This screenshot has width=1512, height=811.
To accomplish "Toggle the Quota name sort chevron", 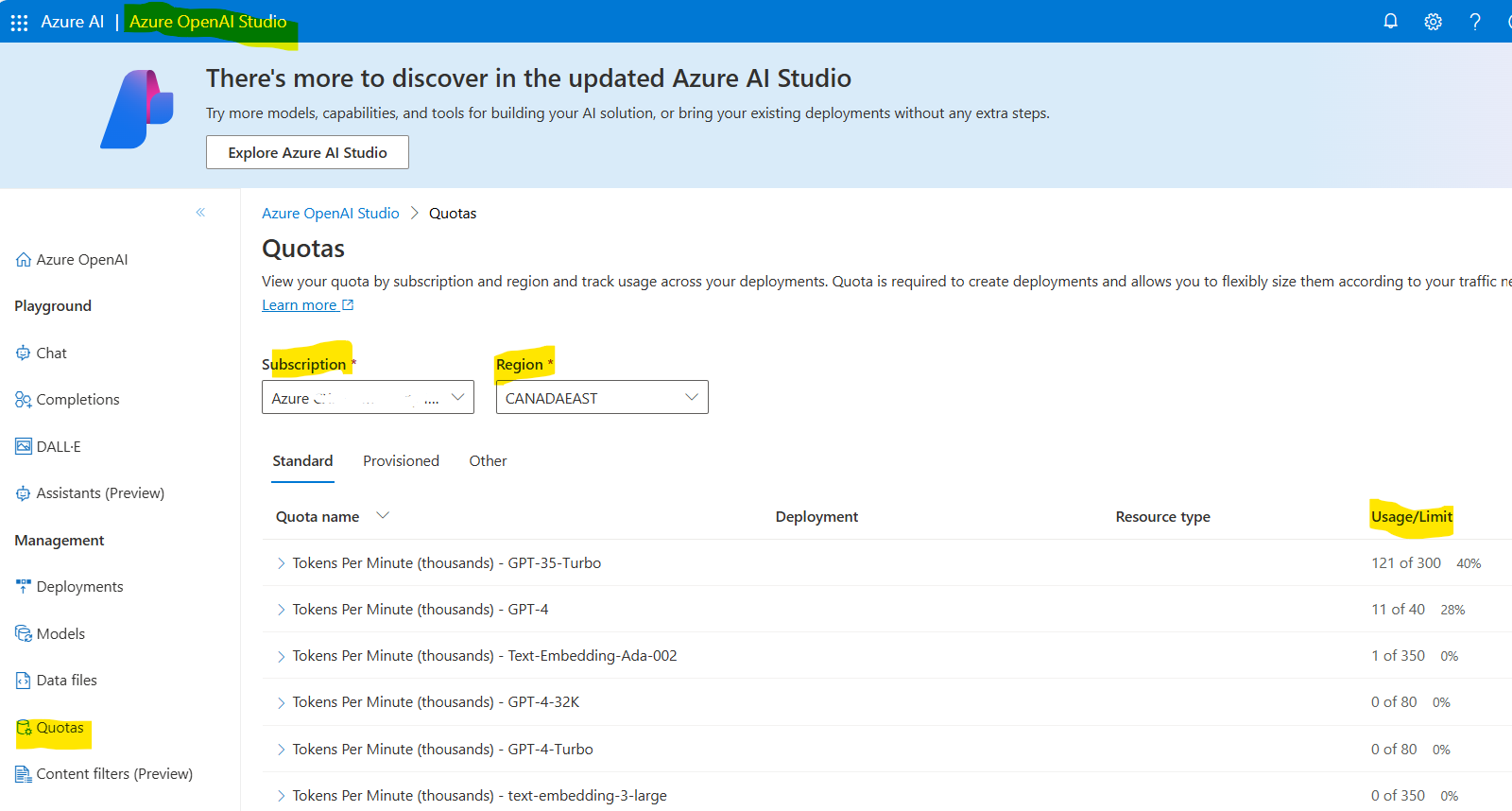I will [x=383, y=515].
